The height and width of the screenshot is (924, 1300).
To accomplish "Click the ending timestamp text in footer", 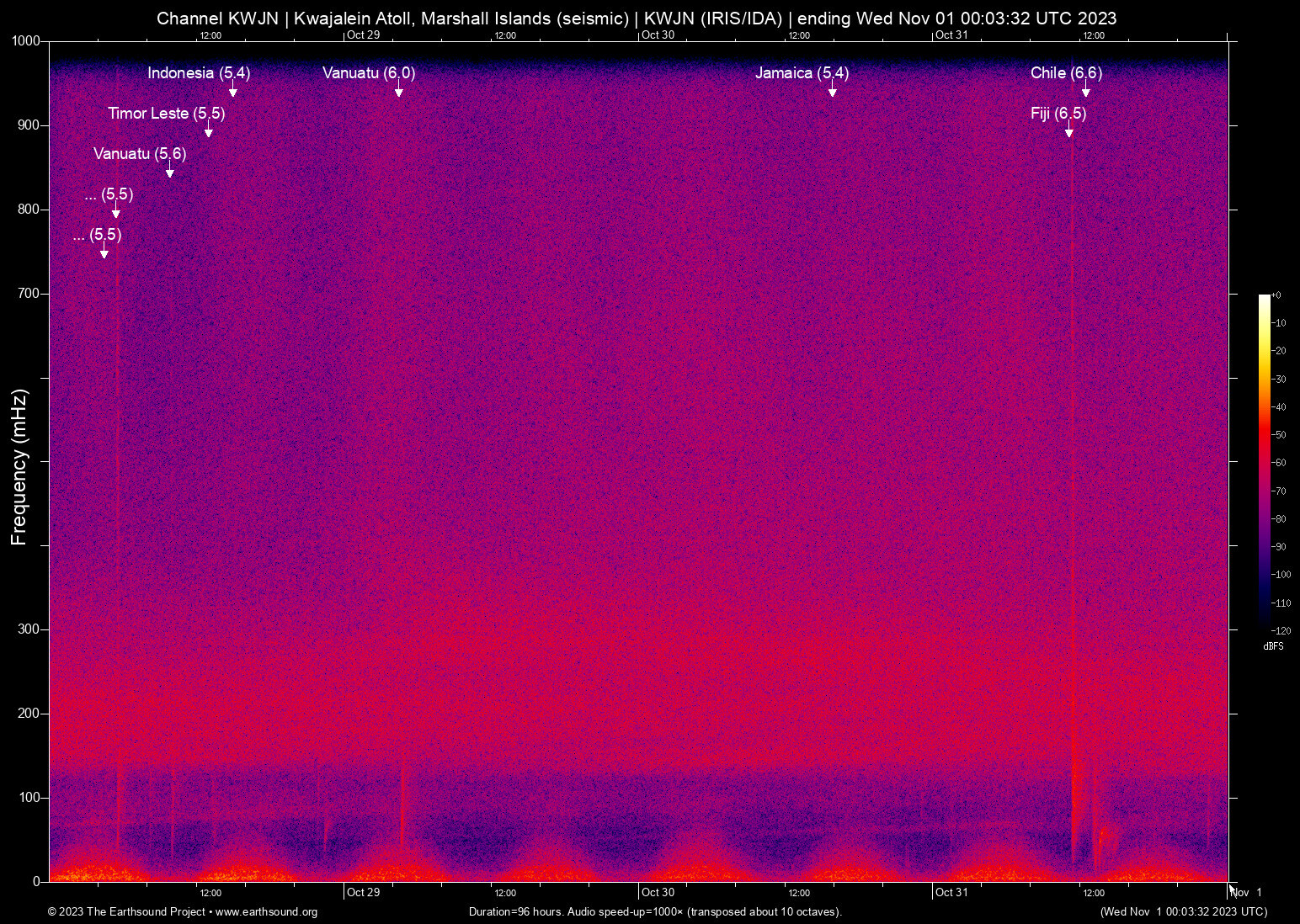I will click(x=1183, y=912).
